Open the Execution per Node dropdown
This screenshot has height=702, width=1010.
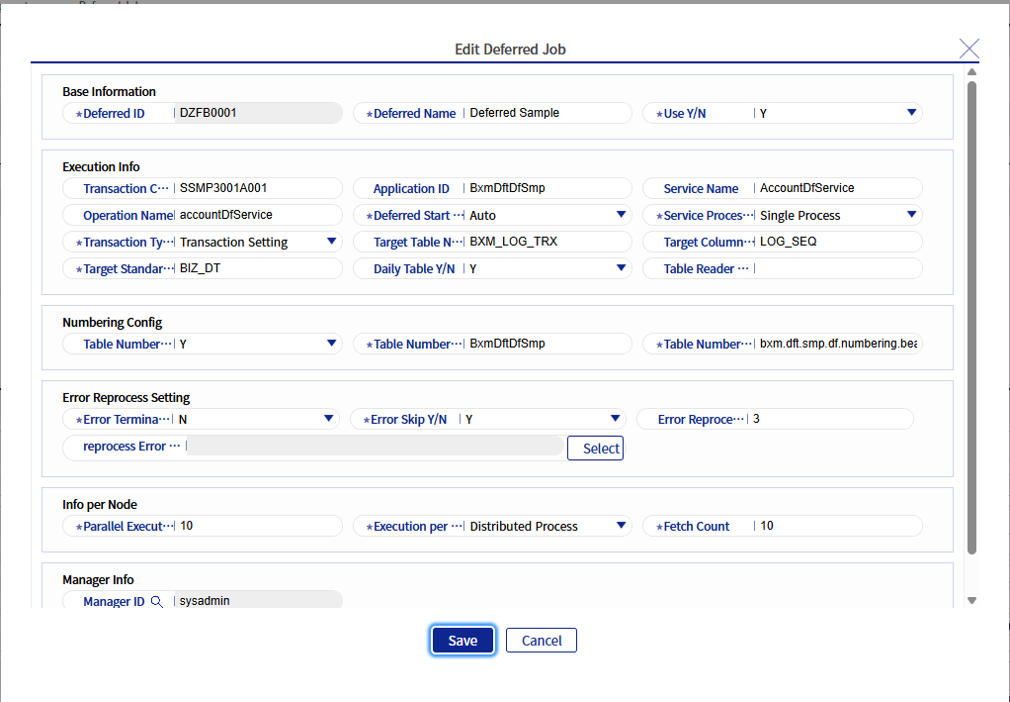pyautogui.click(x=621, y=525)
